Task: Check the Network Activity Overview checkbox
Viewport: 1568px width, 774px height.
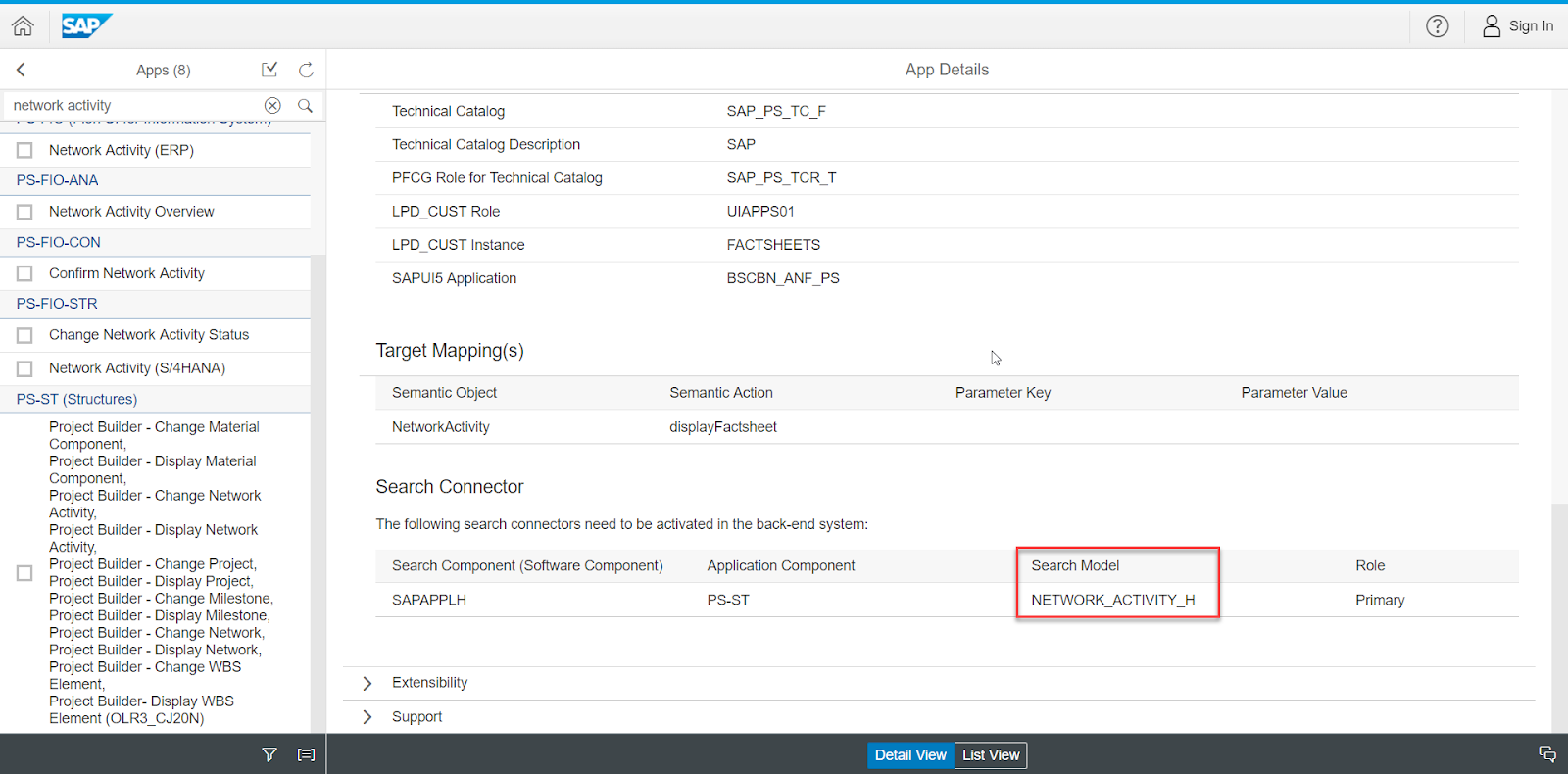Action: (x=24, y=212)
